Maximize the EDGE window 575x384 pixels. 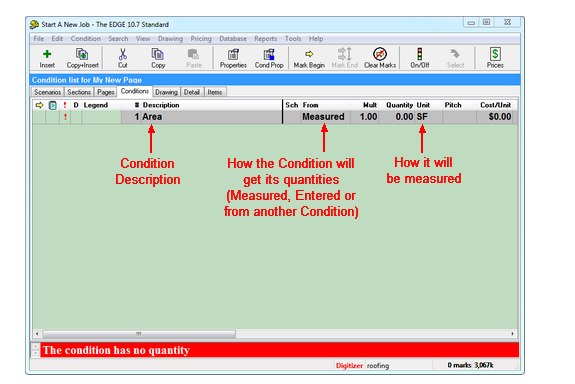click(486, 22)
